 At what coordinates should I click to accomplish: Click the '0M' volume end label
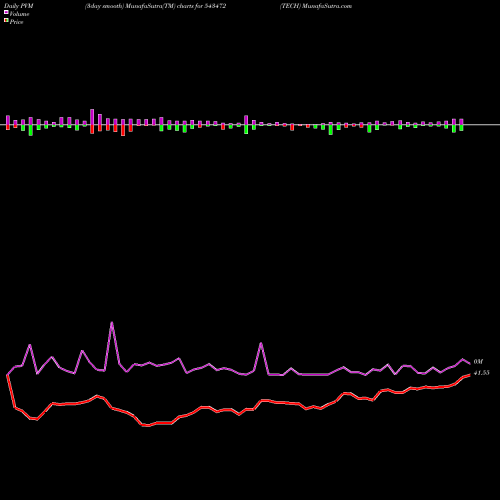[478, 362]
